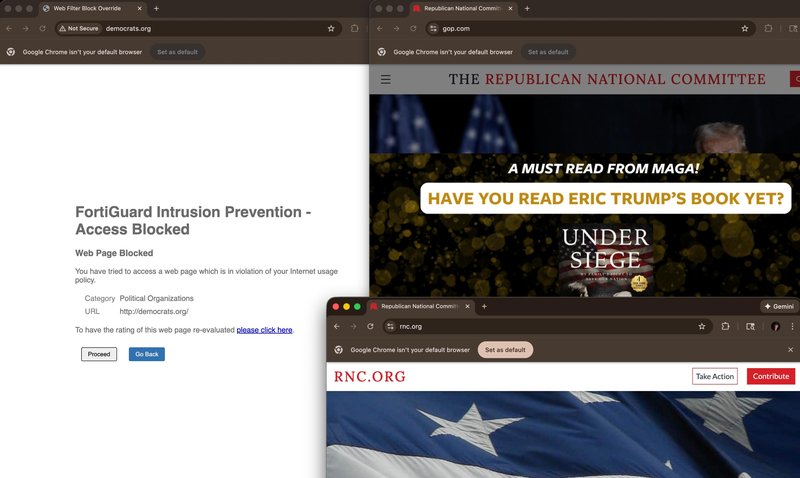The width and height of the screenshot is (800, 478).
Task: Bookmark rnc.org with the star icon
Action: (702, 326)
